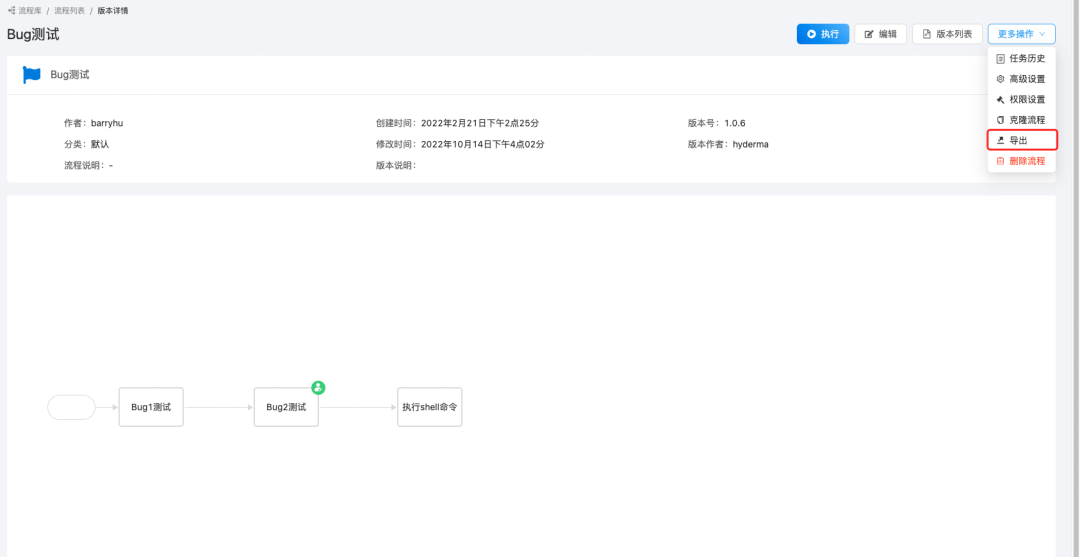1080x557 pixels.
Task: Select the Bug2测试 flow node
Action: (286, 407)
